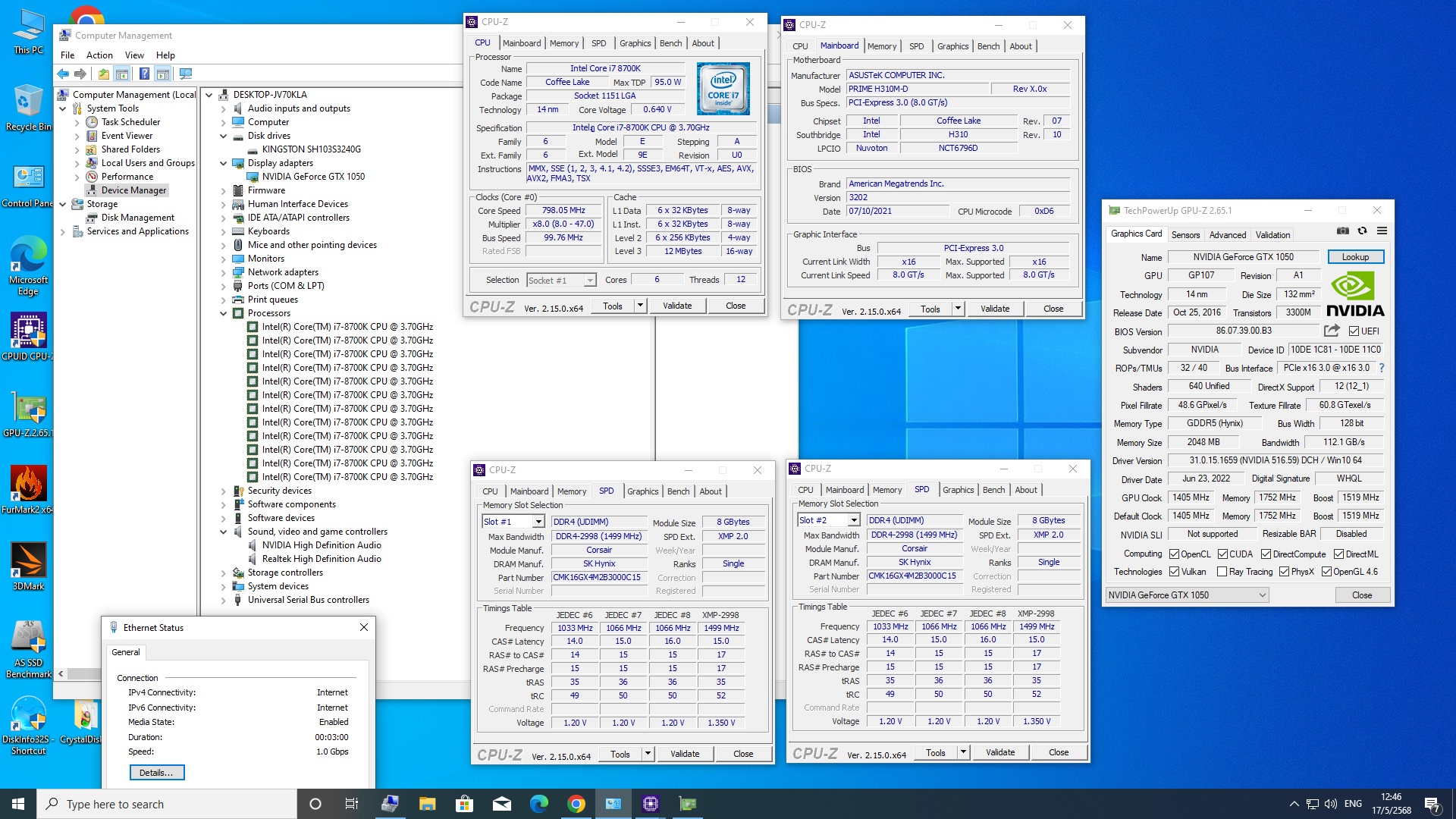
Task: Toggle the Ray Tracing checkbox in GPU-Z
Action: tap(1222, 572)
